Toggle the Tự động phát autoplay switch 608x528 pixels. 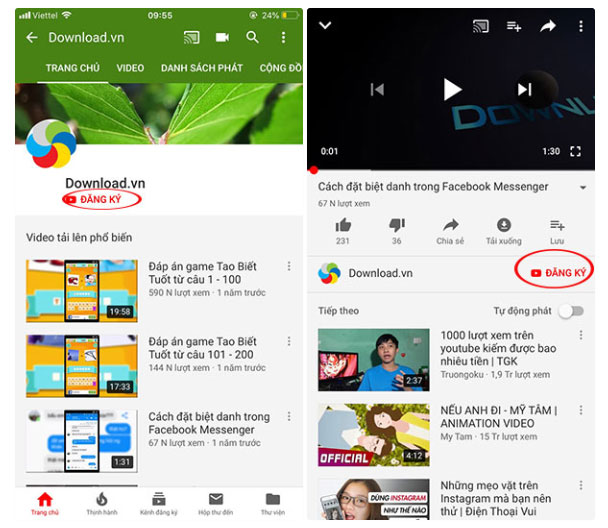pyautogui.click(x=572, y=311)
